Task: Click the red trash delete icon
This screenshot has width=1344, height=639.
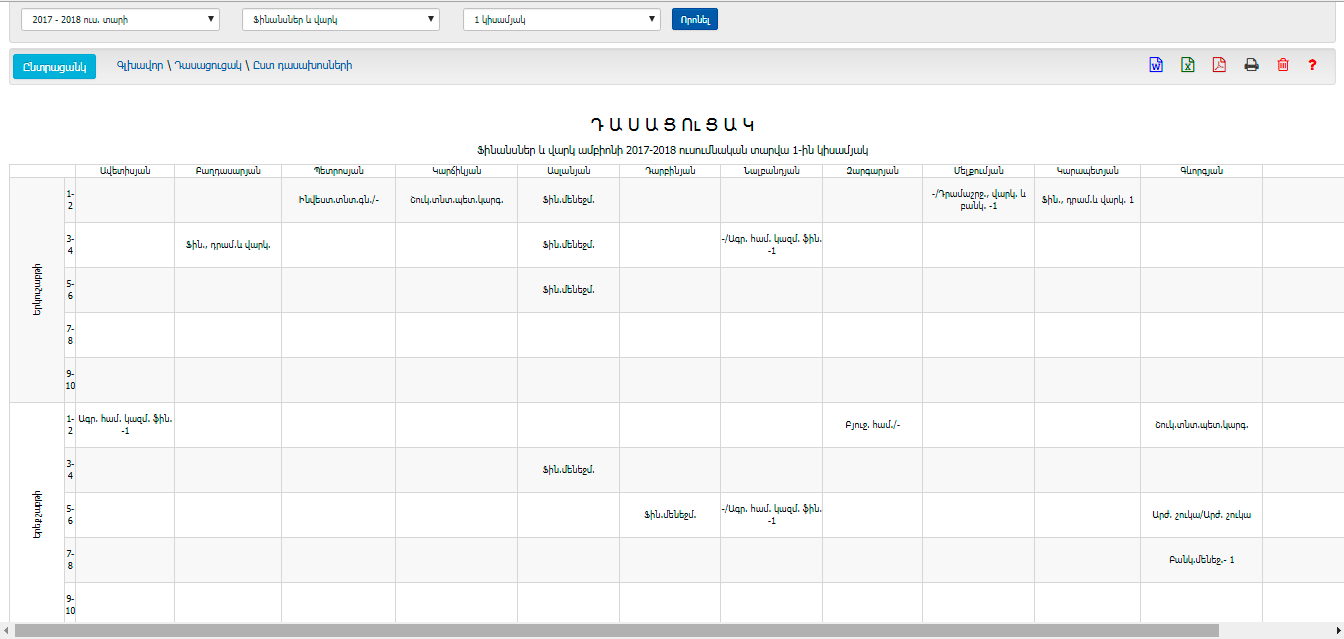Action: (x=1283, y=65)
